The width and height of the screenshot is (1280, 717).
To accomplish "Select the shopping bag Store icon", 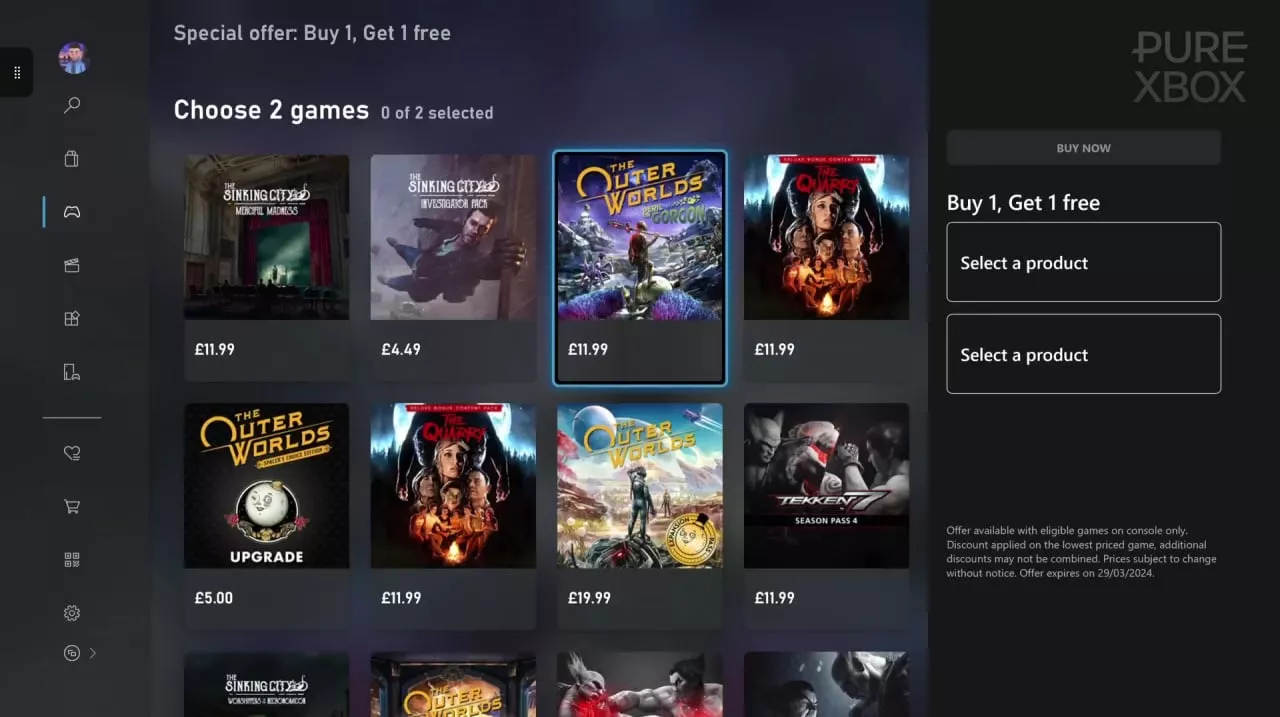I will pyautogui.click(x=72, y=158).
